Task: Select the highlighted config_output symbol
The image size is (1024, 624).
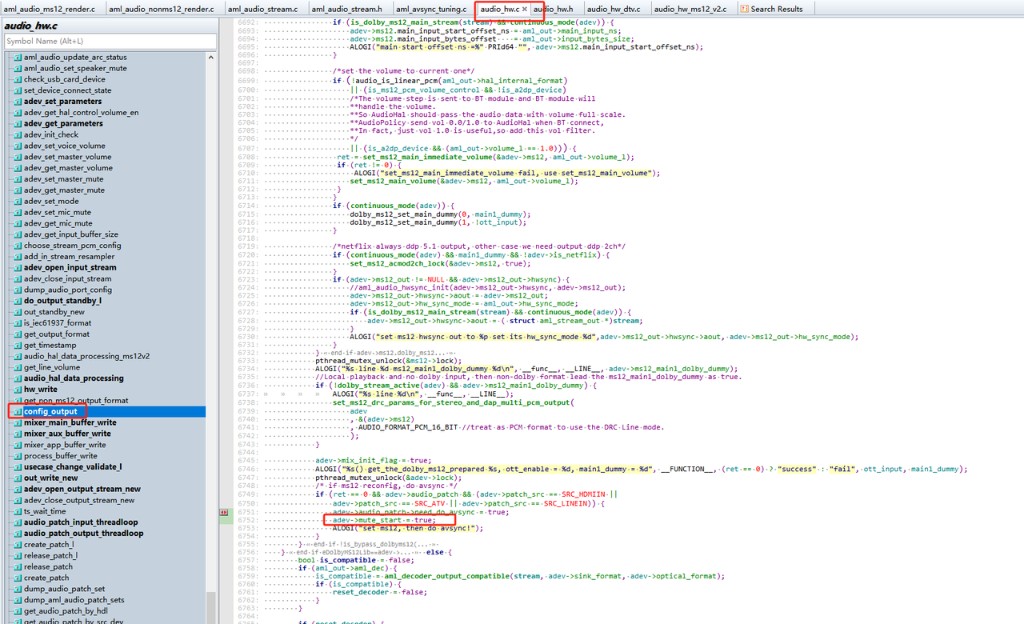Action: [x=50, y=413]
